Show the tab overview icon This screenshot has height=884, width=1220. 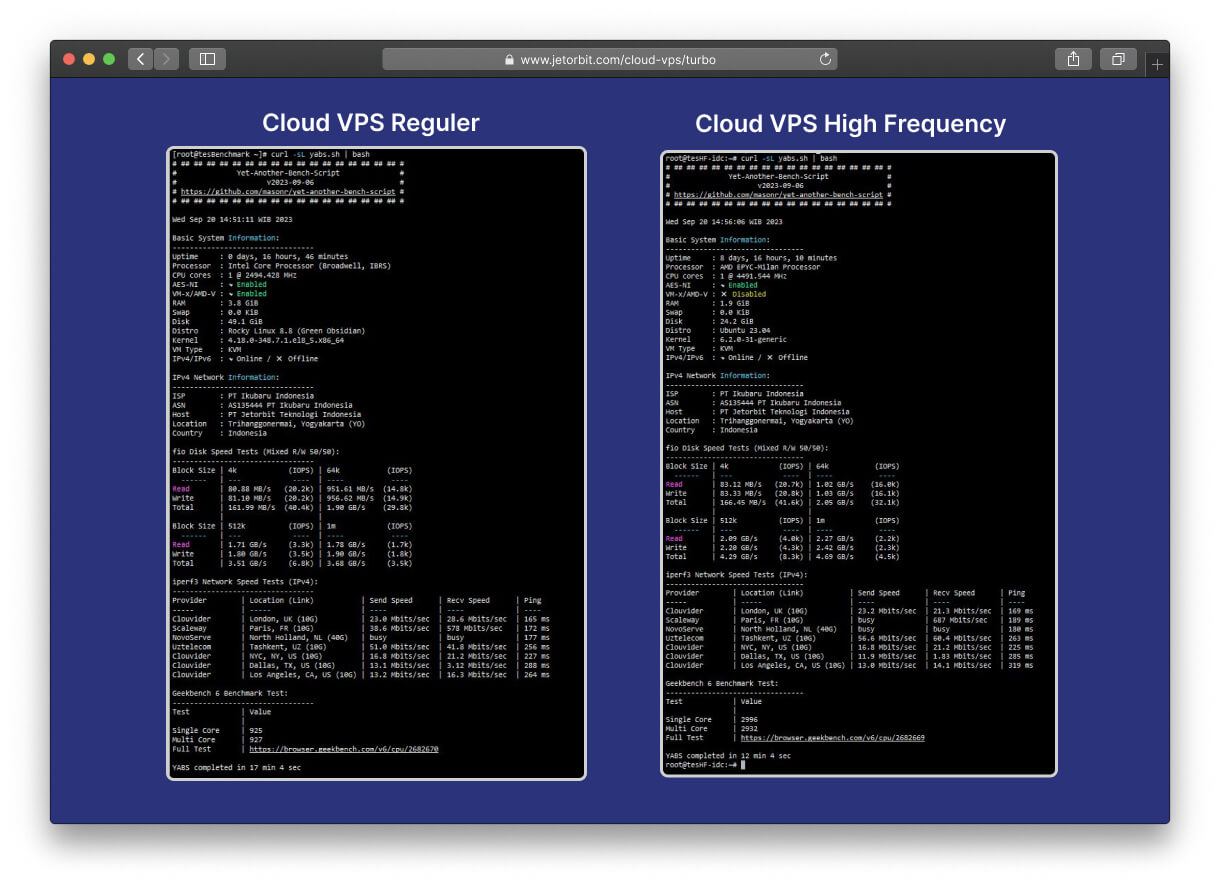pos(1118,59)
